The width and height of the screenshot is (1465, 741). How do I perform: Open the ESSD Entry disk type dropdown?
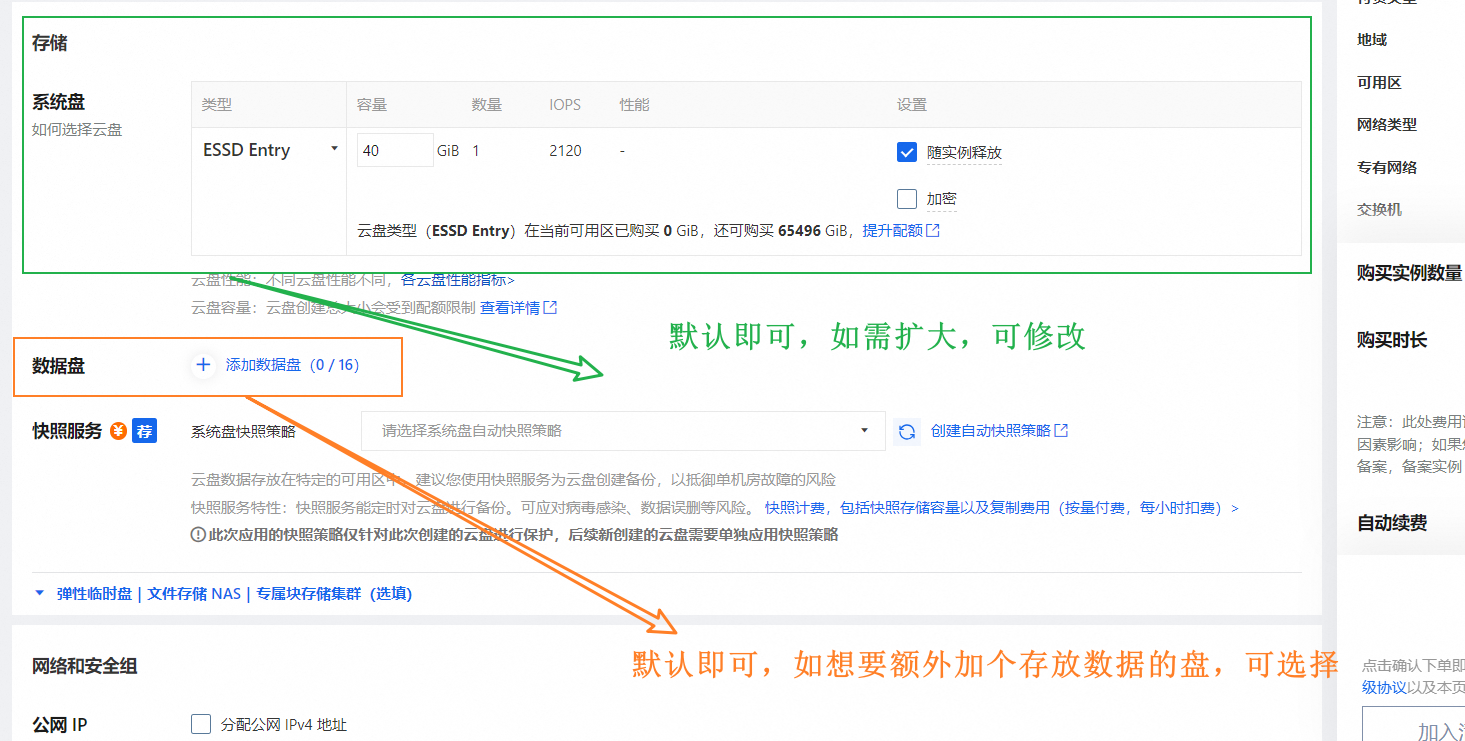pyautogui.click(x=270, y=150)
